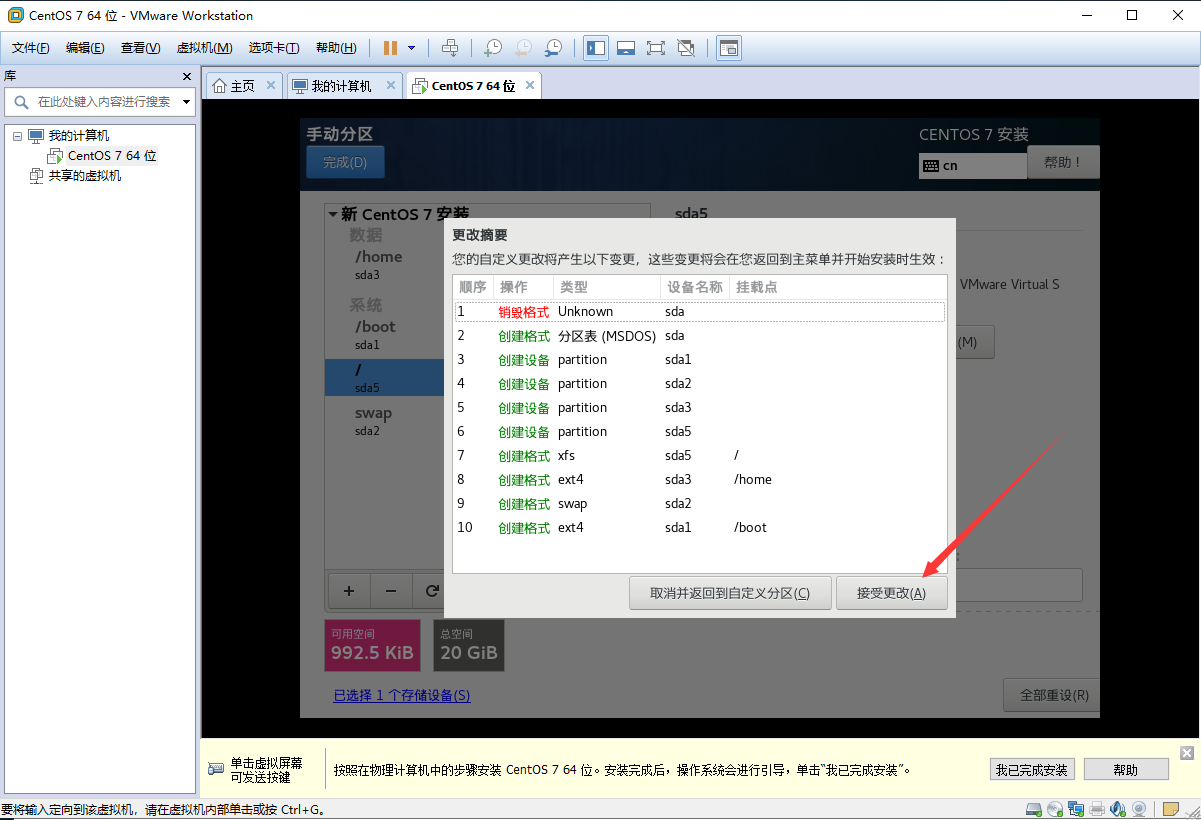Viewport: 1201px width, 820px height.
Task: Collapse the 我的计算机 tree node
Action: 17,136
